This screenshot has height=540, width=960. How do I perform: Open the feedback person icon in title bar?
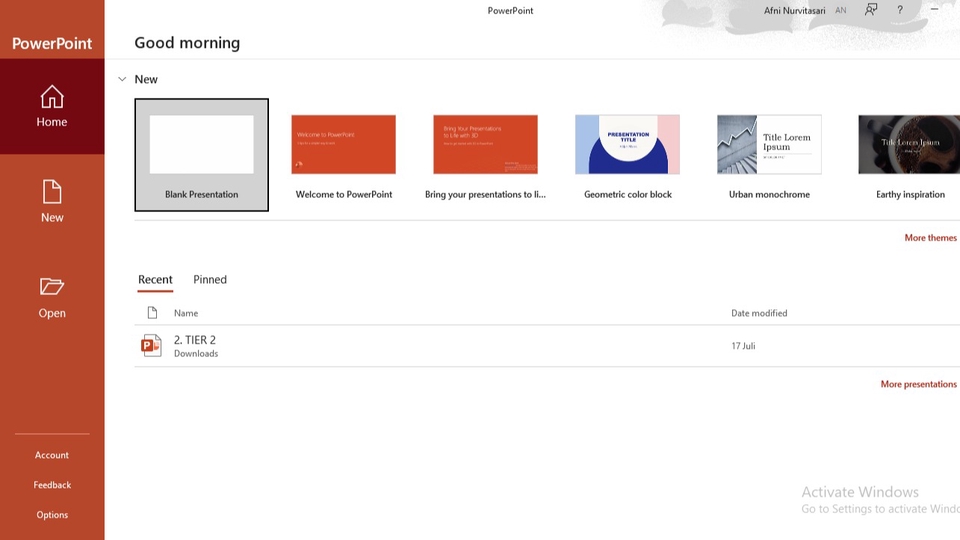[871, 10]
